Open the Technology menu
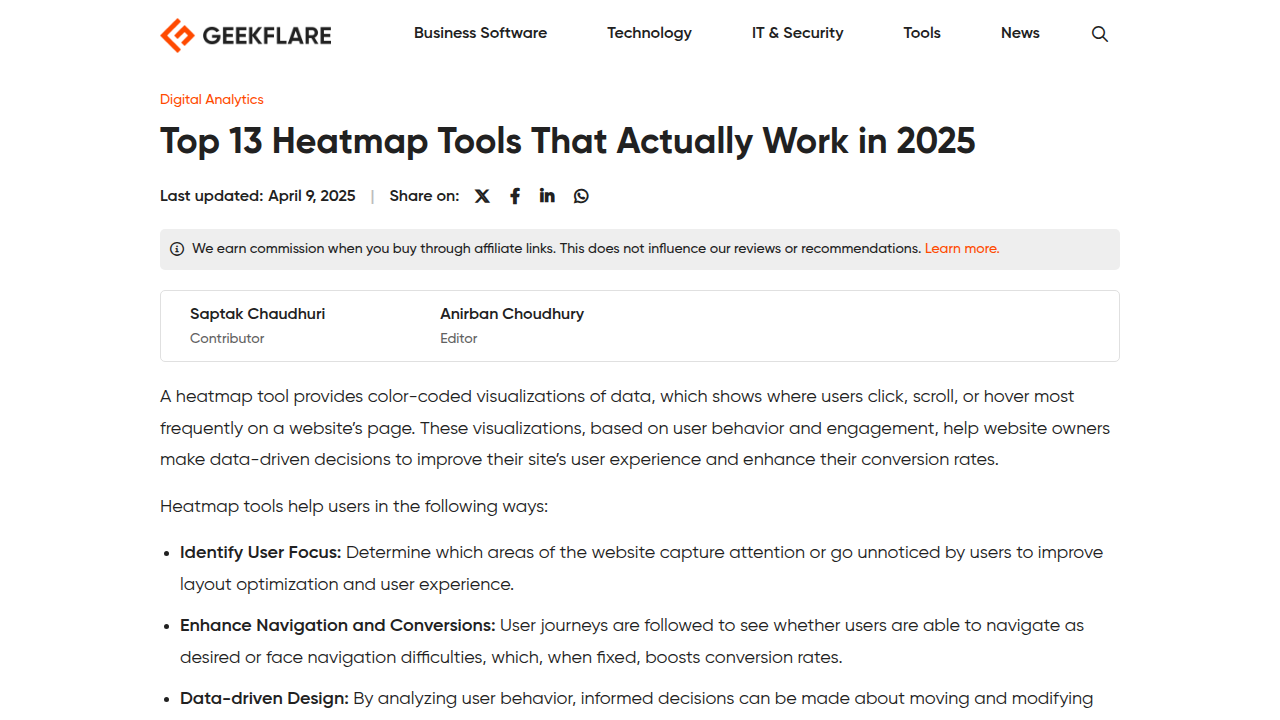 pos(649,33)
